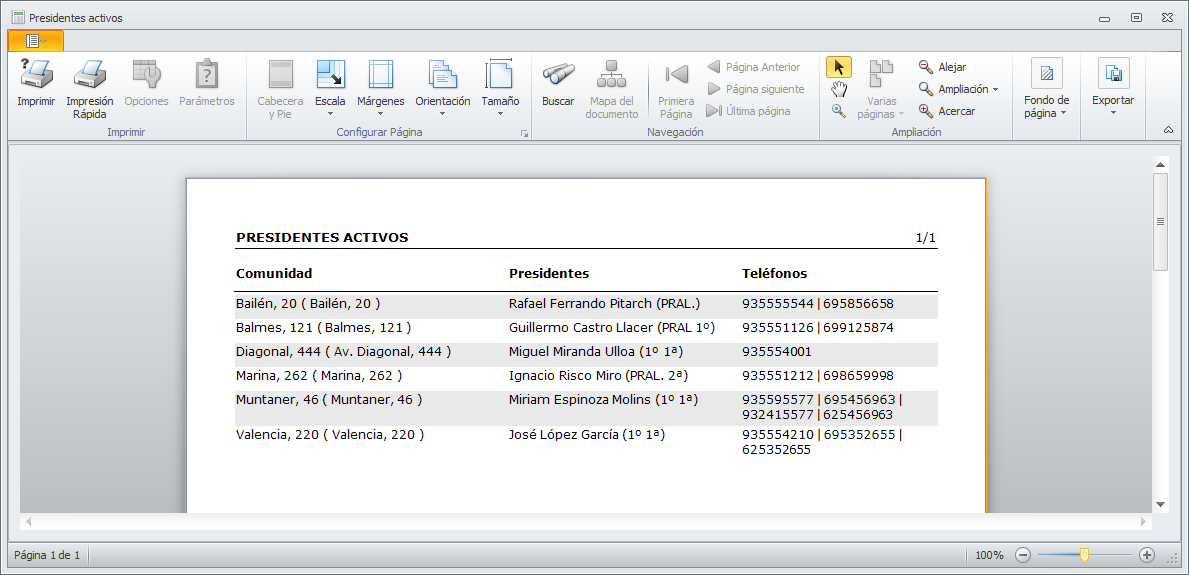The width and height of the screenshot is (1189, 575).
Task: Click the zoom slider handle
Action: point(1084,555)
